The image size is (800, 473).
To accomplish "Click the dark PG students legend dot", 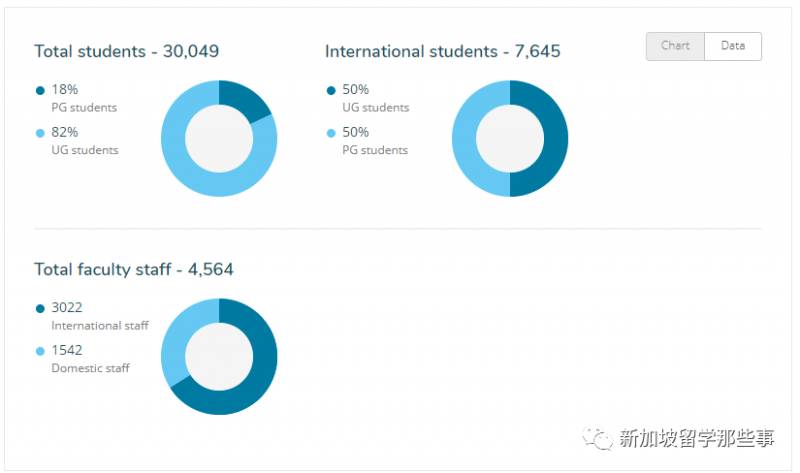I will [x=40, y=90].
